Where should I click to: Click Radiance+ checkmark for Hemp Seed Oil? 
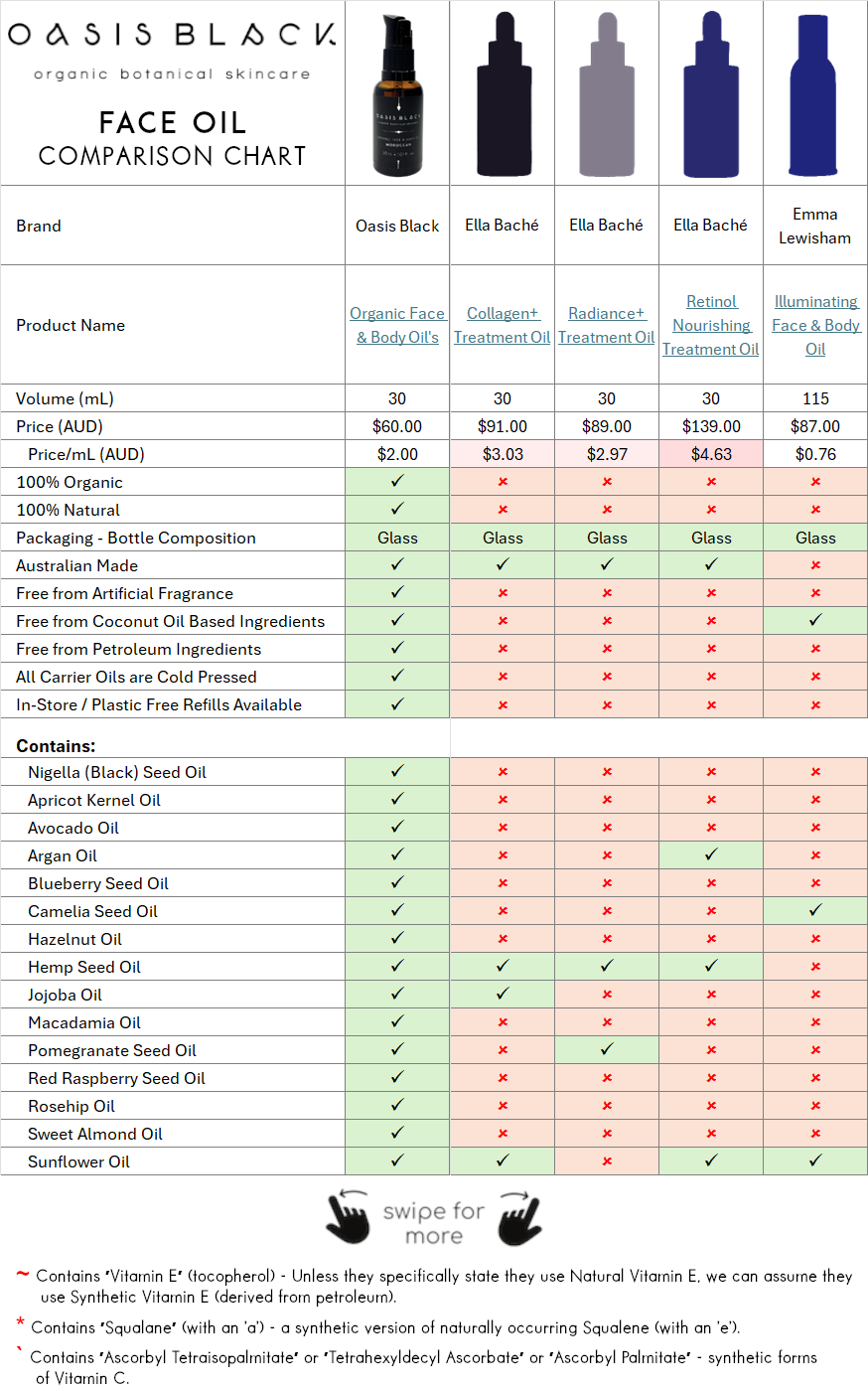pos(607,966)
